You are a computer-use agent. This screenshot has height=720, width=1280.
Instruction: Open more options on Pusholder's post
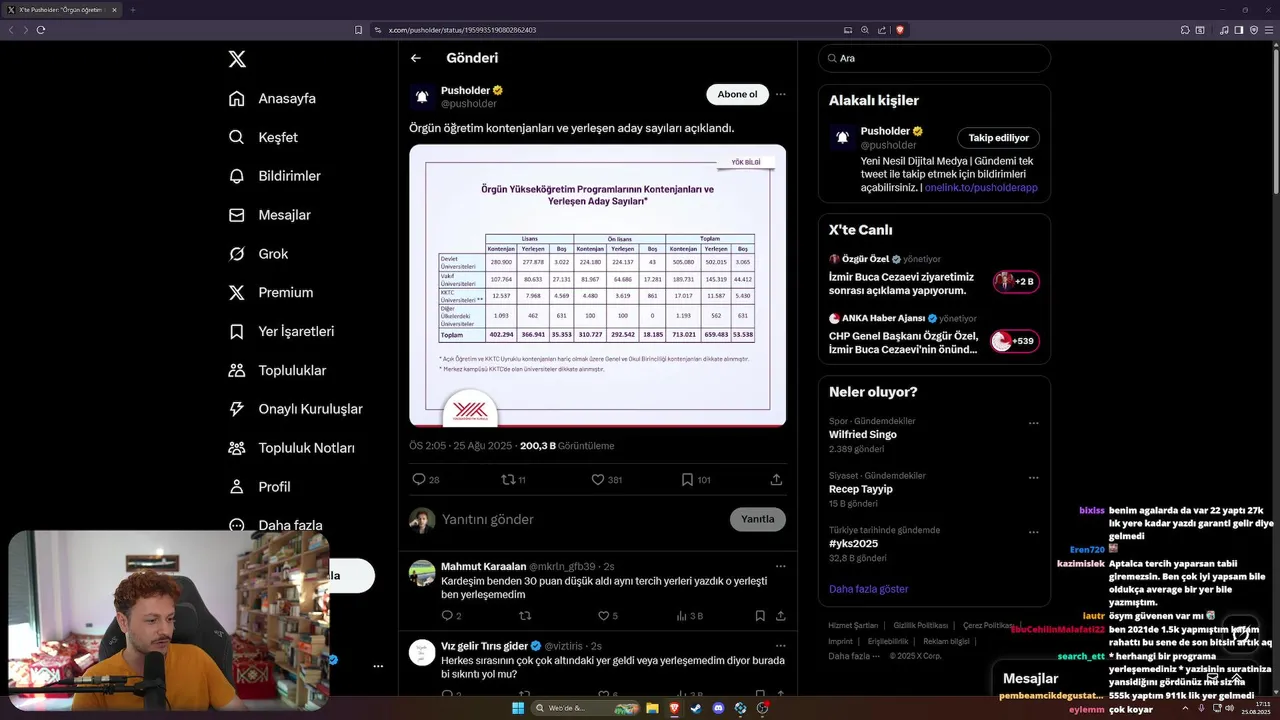(x=781, y=94)
